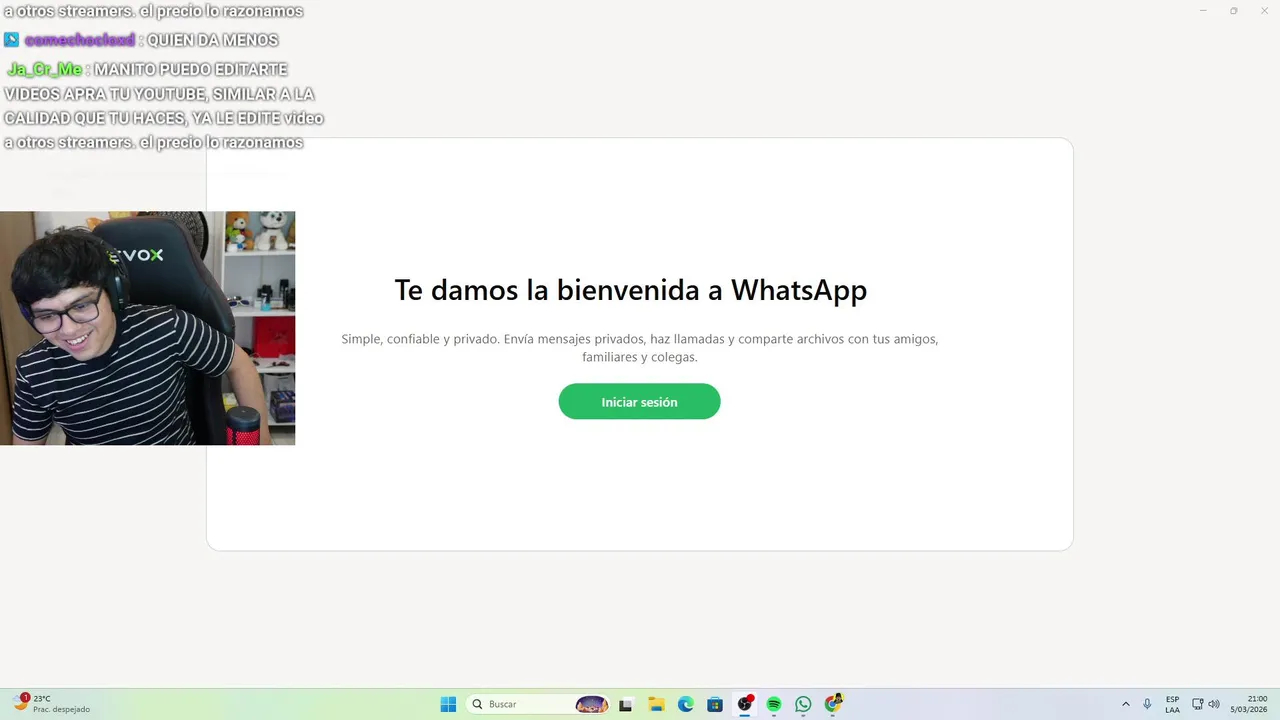
Task: Click the 'Te damos la bienvenida a WhatsApp' heading
Action: pyautogui.click(x=630, y=290)
